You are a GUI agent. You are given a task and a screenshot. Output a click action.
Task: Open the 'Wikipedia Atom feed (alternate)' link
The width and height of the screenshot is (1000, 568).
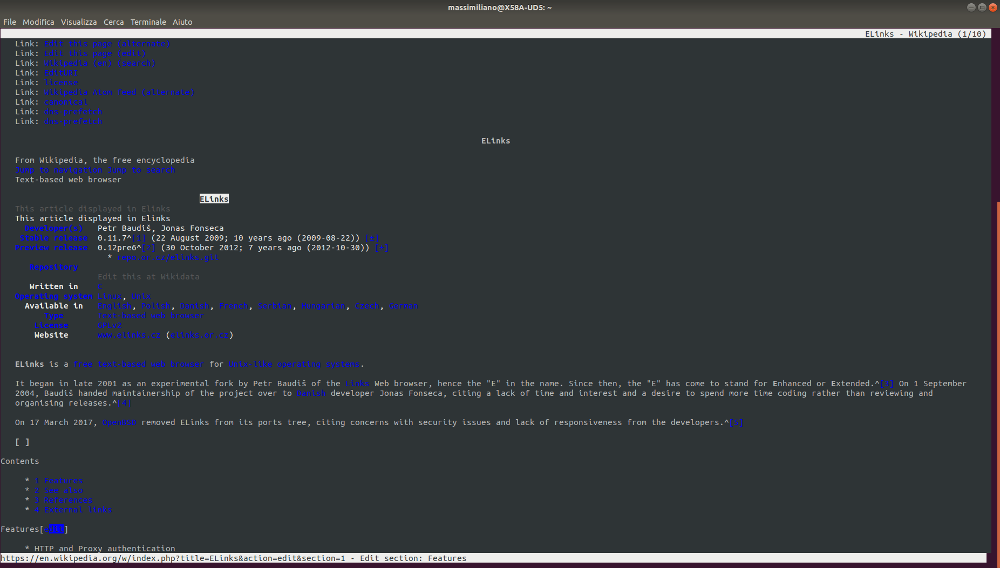(x=119, y=92)
